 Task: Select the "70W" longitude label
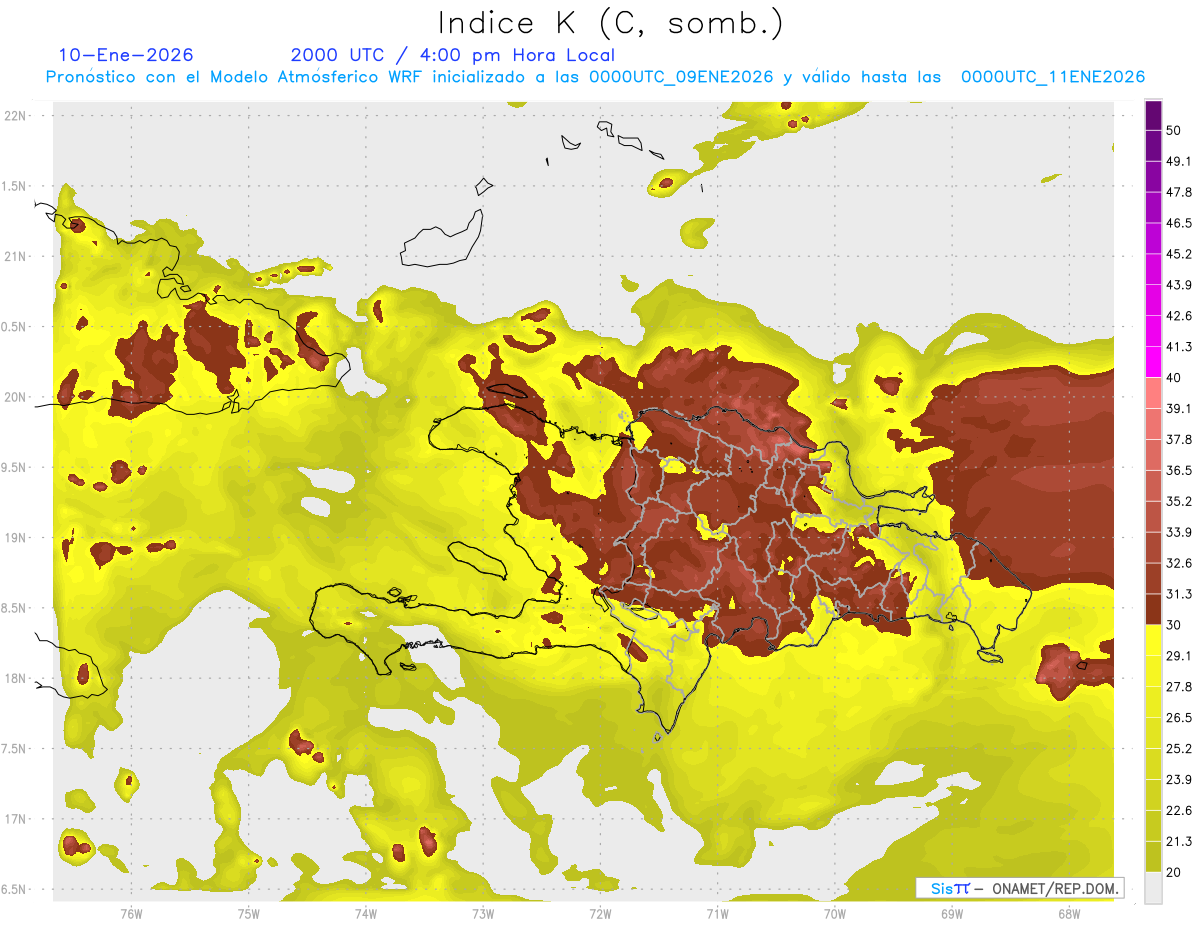(x=834, y=913)
